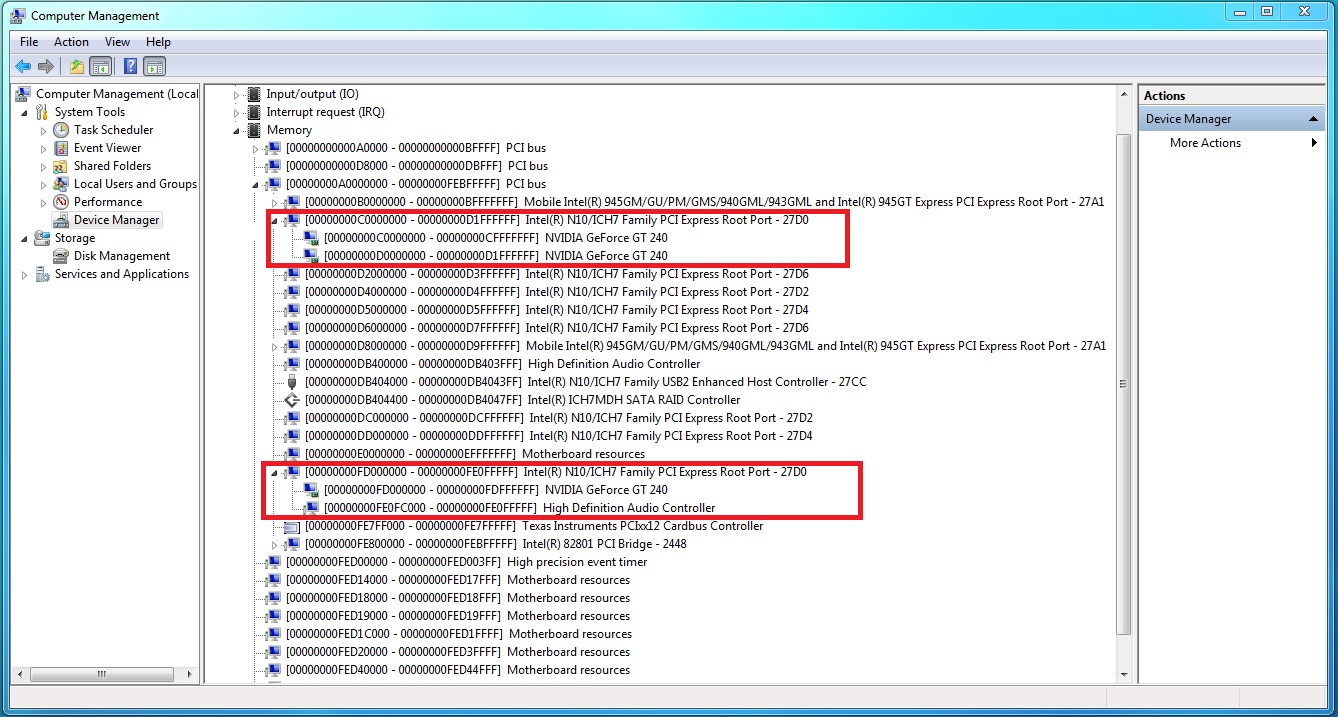Open More Actions in the Actions pane
The height and width of the screenshot is (717, 1338).
[1205, 143]
